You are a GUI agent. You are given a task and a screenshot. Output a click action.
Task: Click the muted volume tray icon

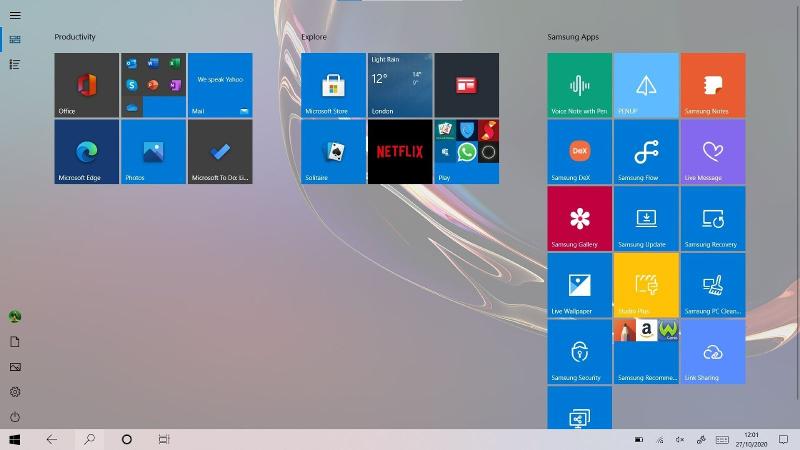(680, 439)
